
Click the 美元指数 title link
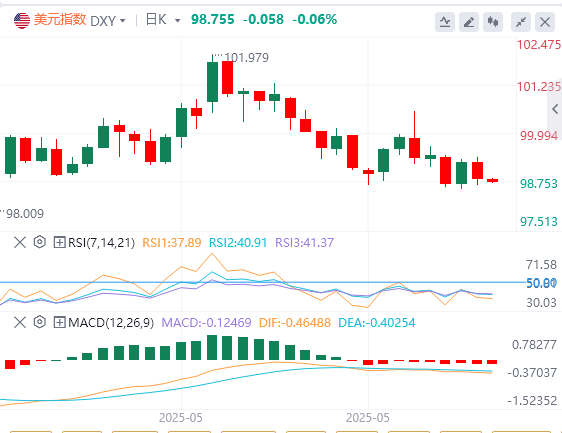(x=60, y=19)
